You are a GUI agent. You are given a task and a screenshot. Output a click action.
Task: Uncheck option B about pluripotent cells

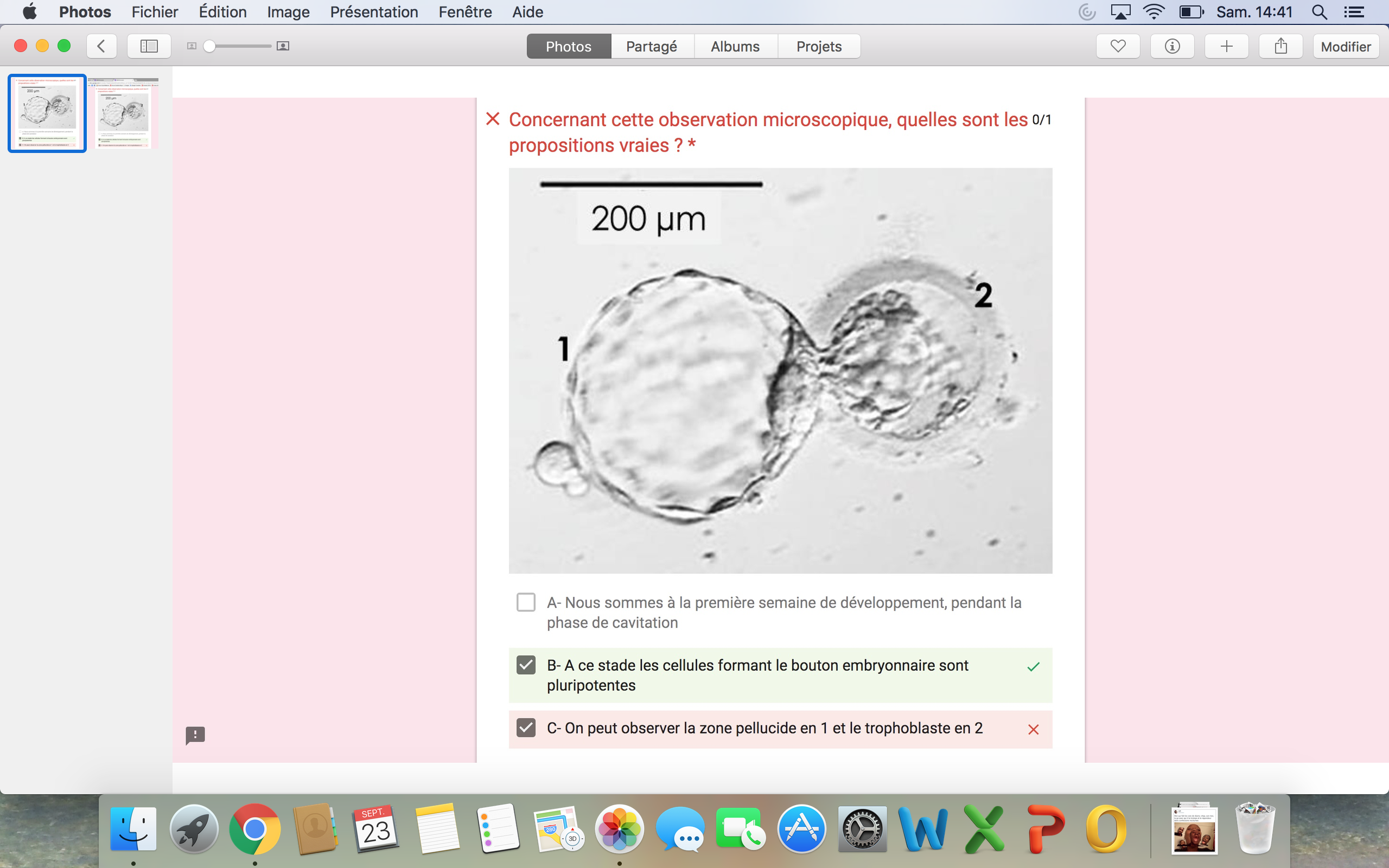click(526, 665)
